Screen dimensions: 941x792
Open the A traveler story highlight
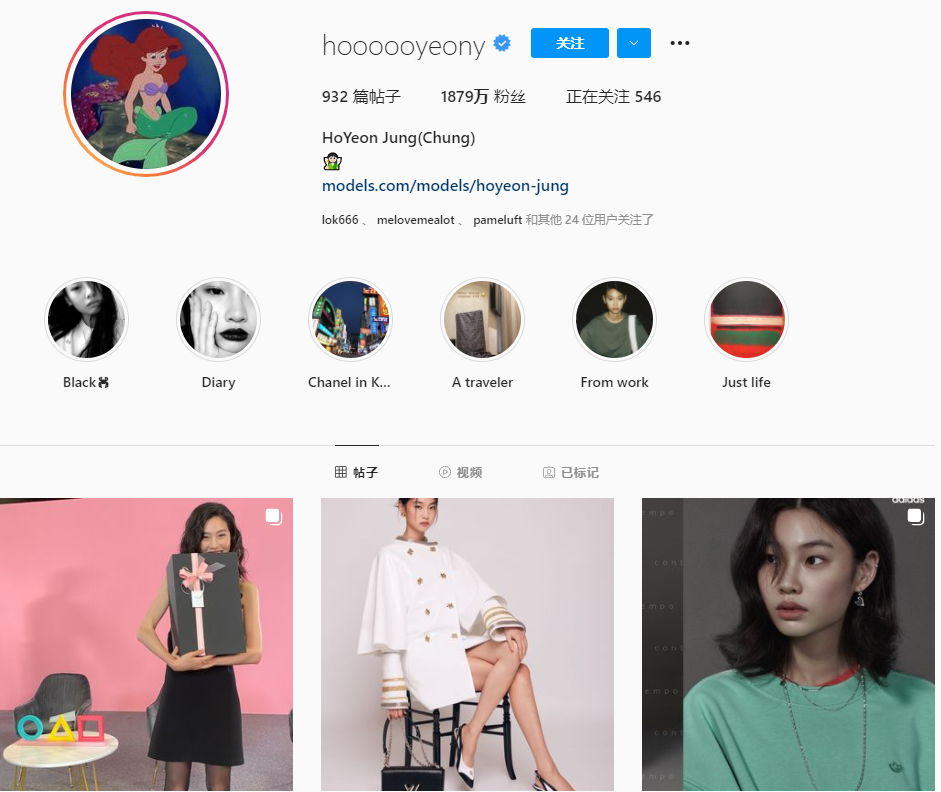483,319
